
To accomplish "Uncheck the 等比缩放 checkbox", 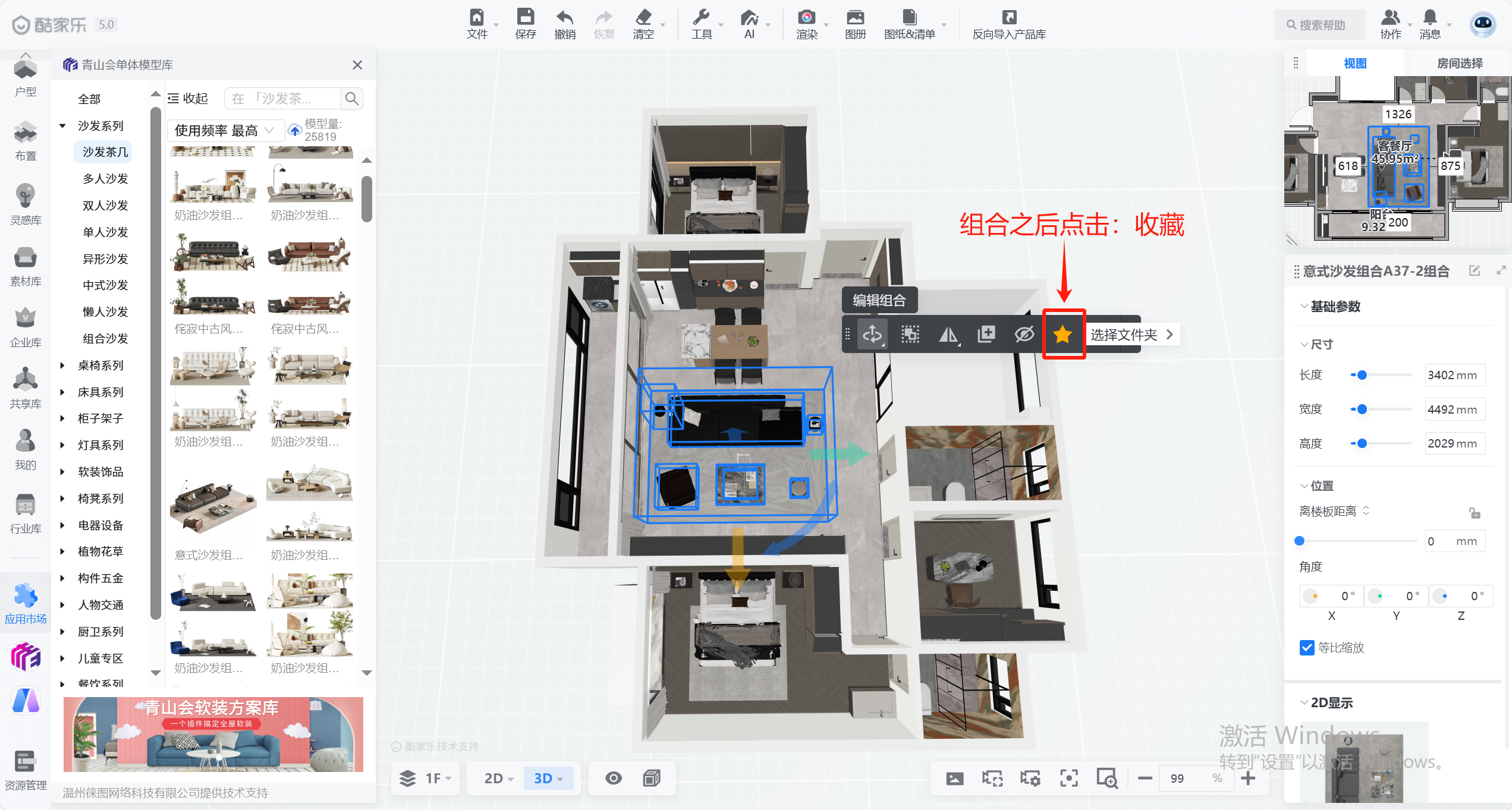I will click(x=1307, y=647).
